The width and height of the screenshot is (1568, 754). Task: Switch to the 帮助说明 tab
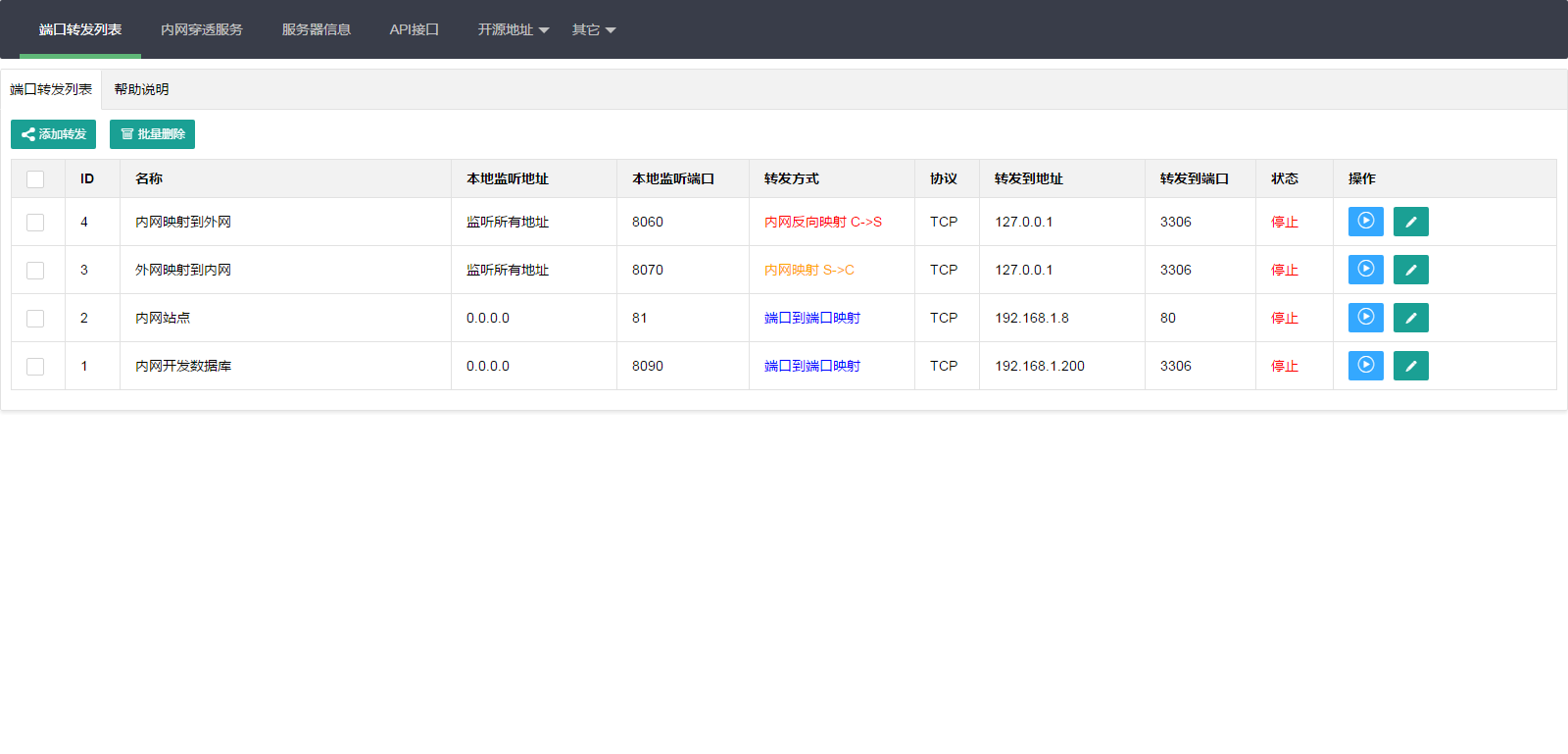click(x=141, y=89)
